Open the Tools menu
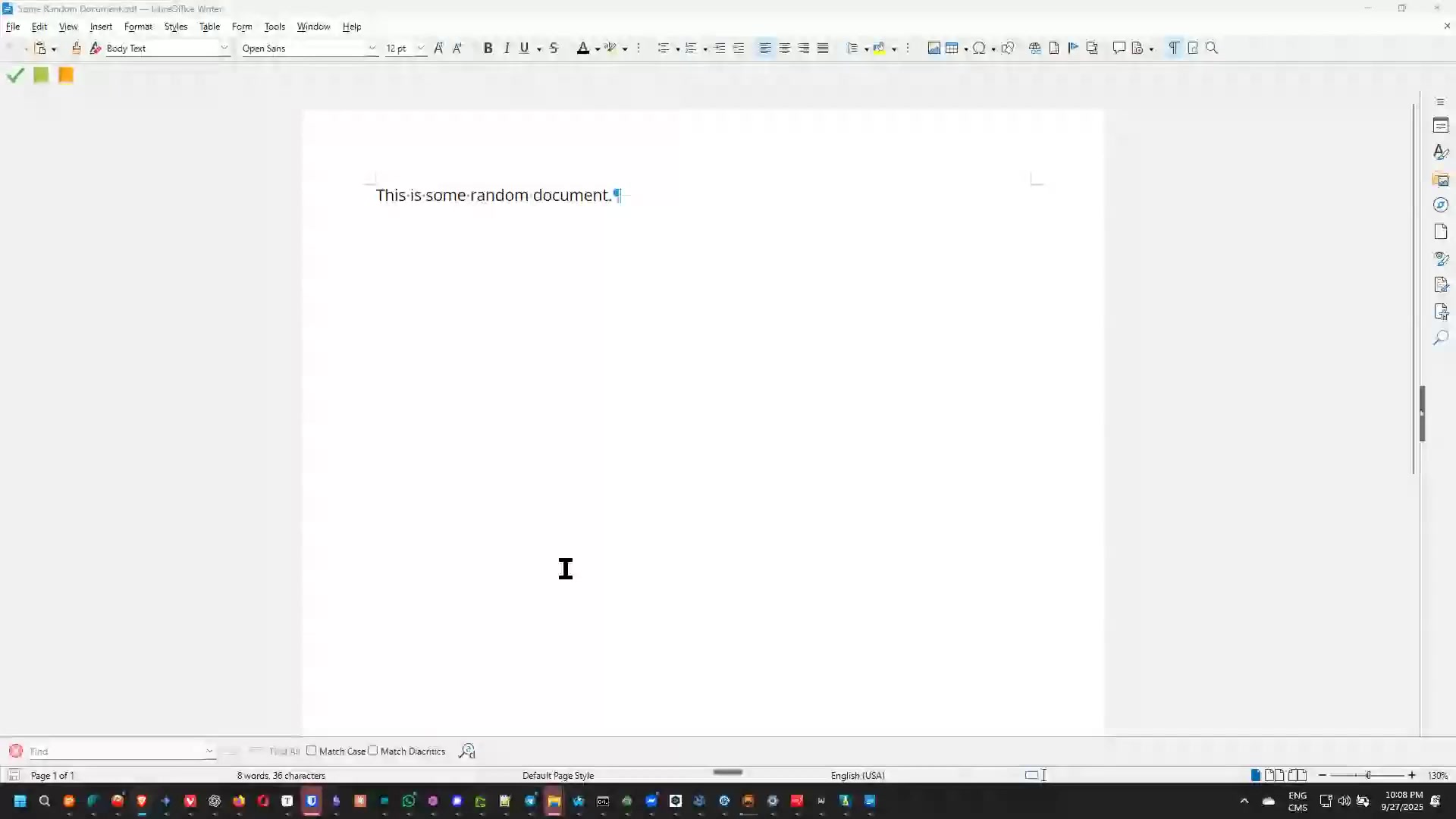Viewport: 1456px width, 819px height. coord(275,27)
